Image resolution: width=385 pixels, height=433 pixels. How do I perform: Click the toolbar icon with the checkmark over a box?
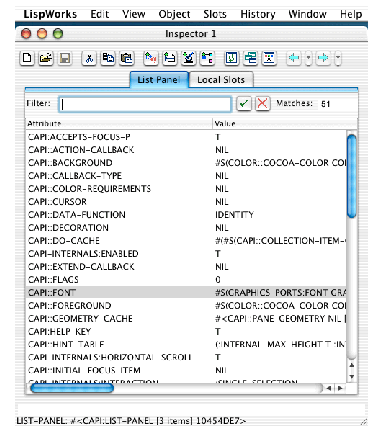pos(188,58)
